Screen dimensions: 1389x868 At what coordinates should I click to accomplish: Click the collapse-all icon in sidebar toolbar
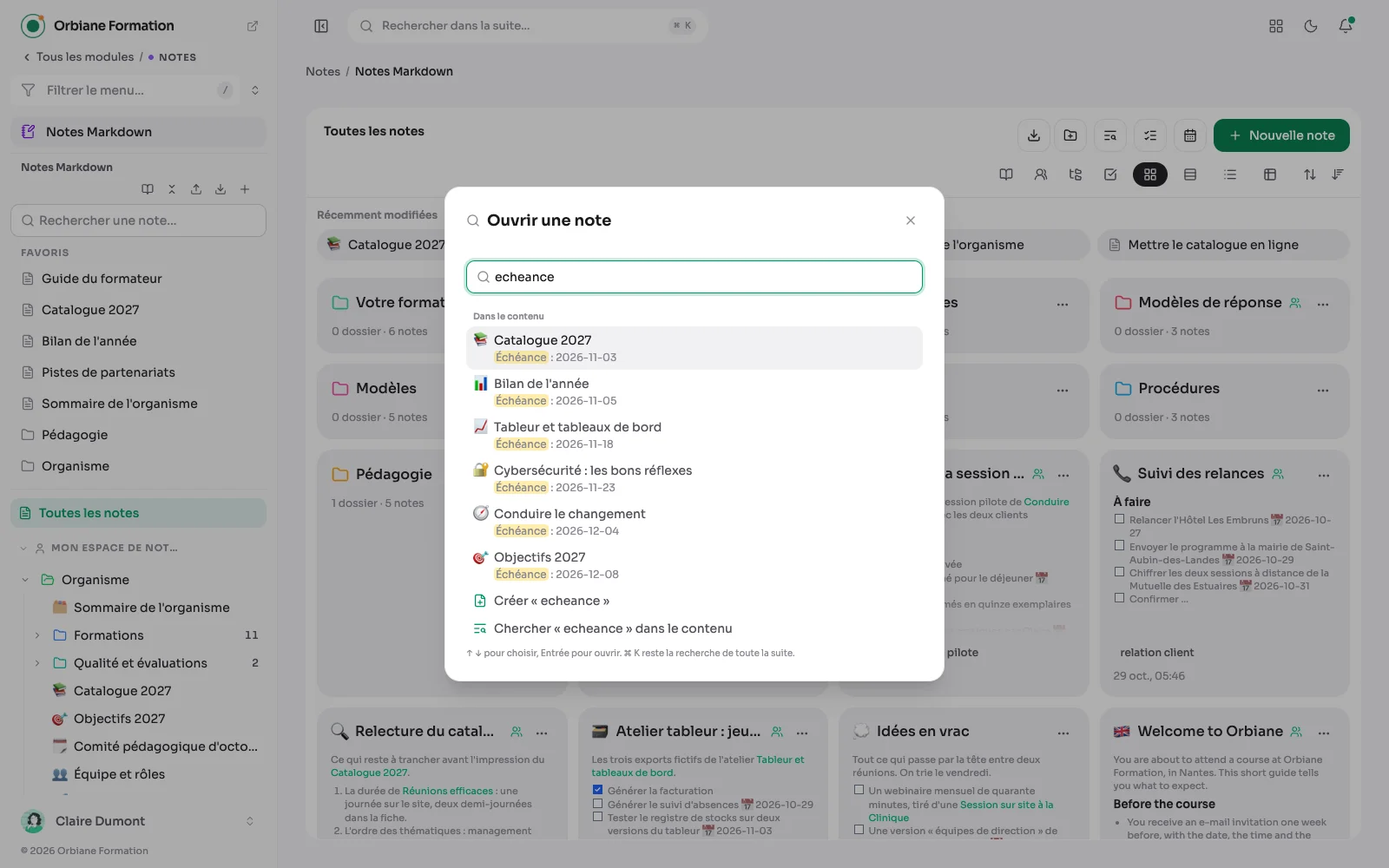click(172, 189)
